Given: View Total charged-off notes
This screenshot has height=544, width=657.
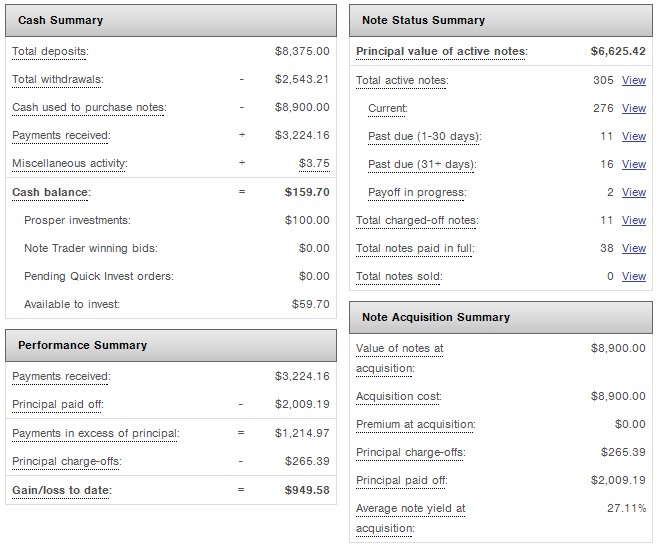Looking at the screenshot, I should tap(633, 220).
